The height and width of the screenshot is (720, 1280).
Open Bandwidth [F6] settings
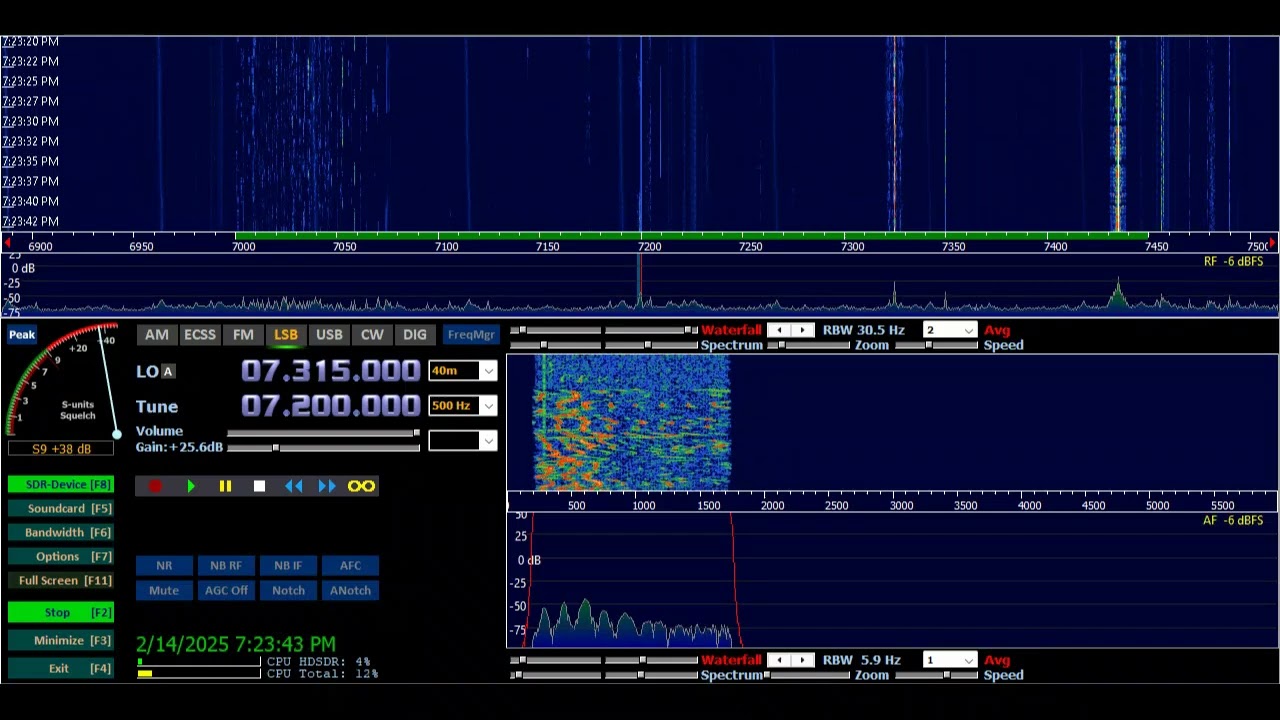tap(60, 533)
